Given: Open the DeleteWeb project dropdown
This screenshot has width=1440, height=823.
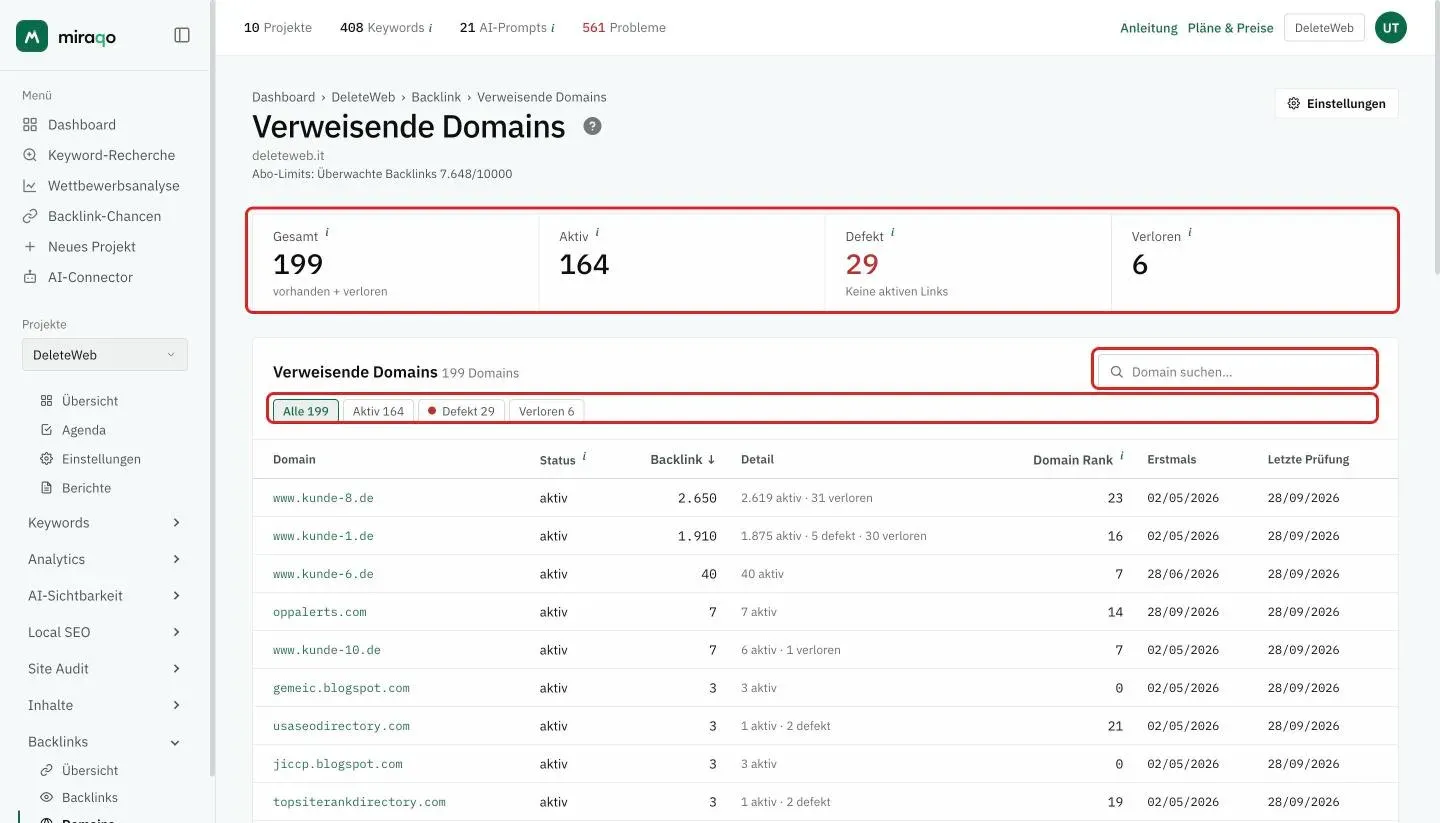Looking at the screenshot, I should click(x=105, y=355).
